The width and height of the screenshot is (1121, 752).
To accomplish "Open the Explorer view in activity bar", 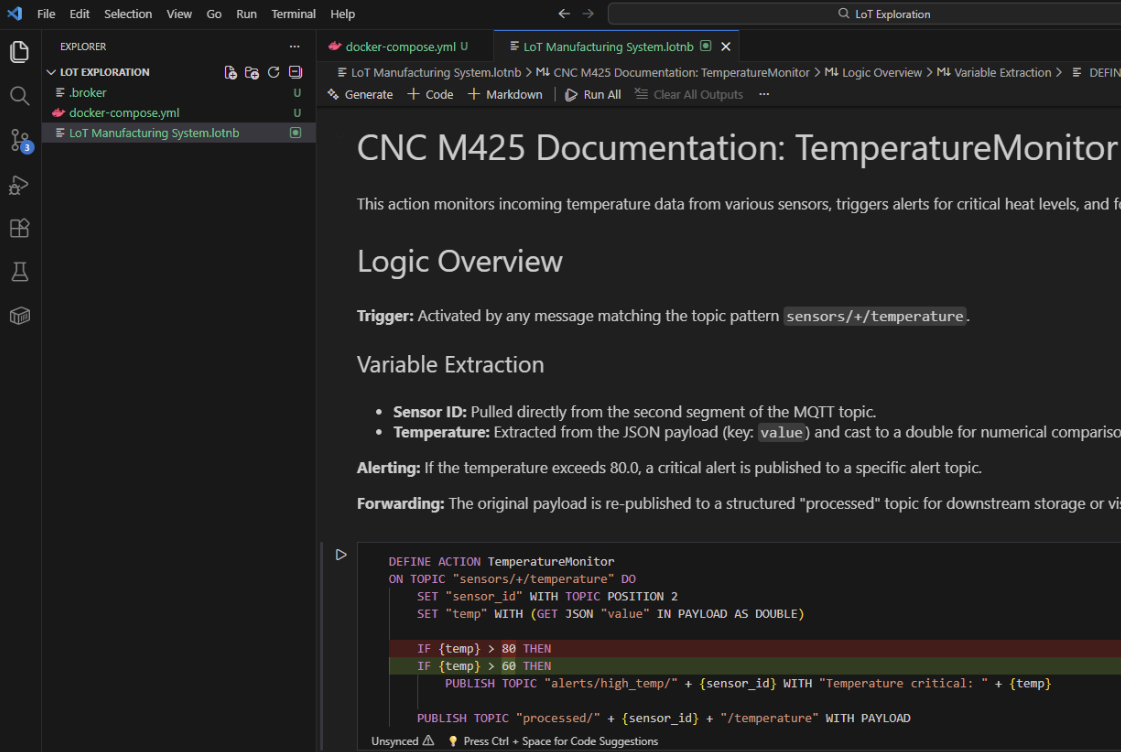I will point(20,52).
